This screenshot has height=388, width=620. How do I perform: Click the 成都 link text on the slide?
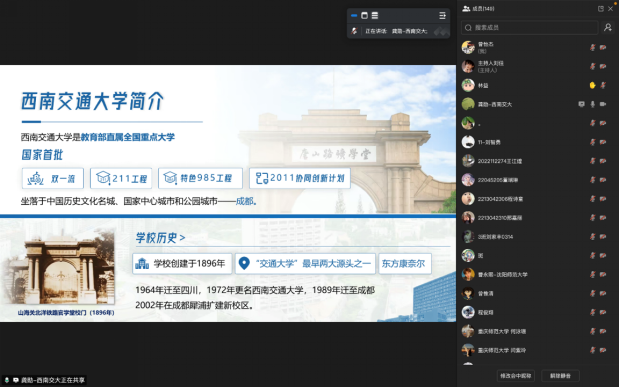[244, 201]
